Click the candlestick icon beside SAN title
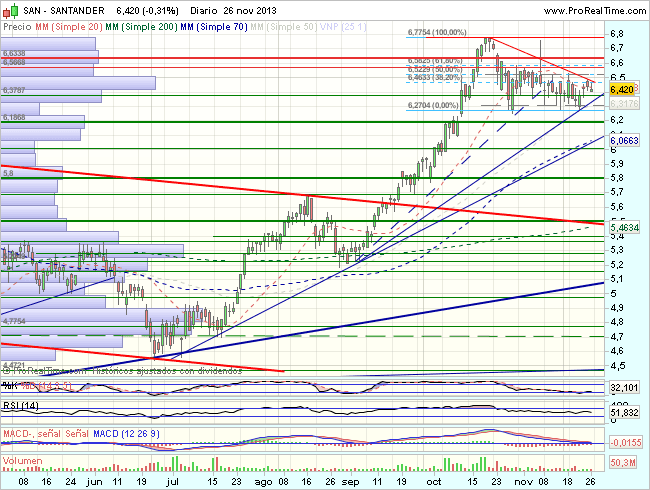The height and width of the screenshot is (490, 650). [x=10, y=11]
